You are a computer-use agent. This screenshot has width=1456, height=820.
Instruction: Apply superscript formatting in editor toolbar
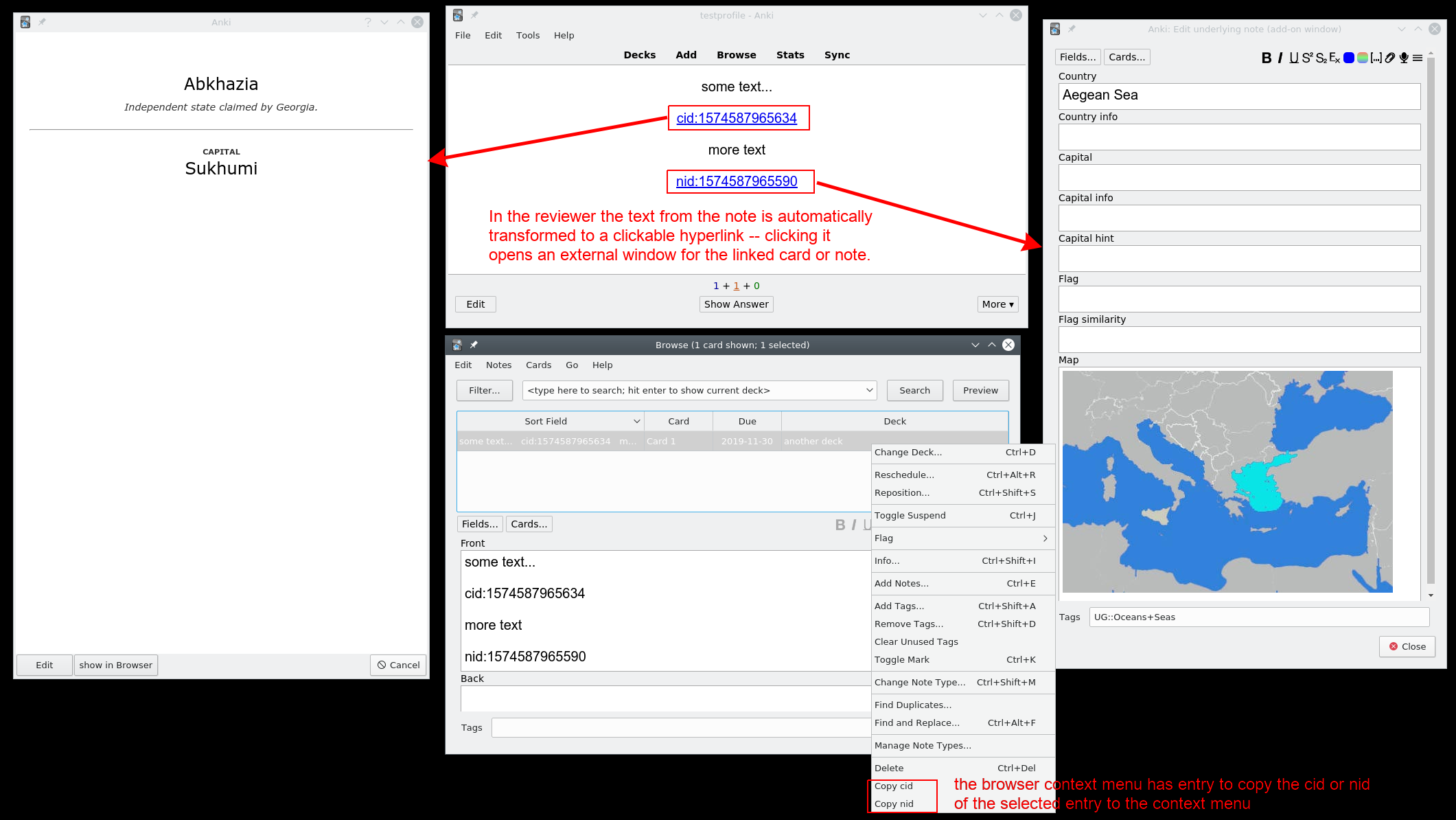click(x=1307, y=58)
